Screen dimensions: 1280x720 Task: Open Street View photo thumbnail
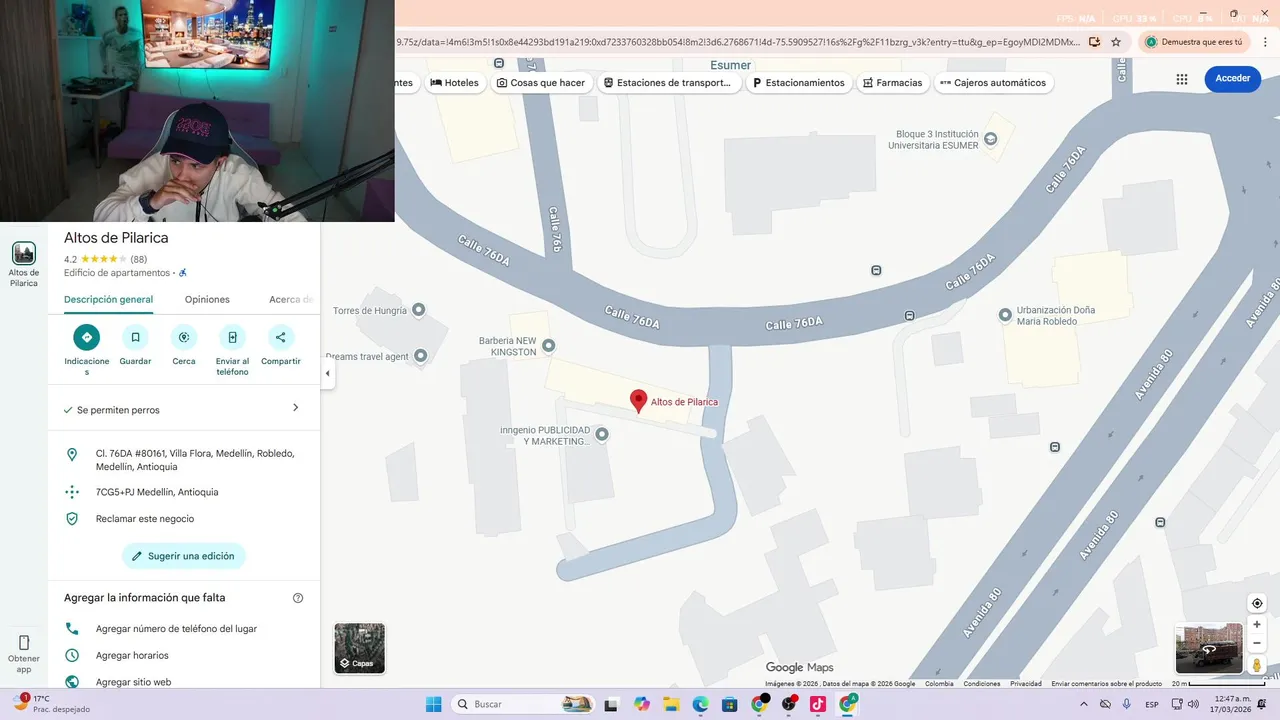pyautogui.click(x=1209, y=648)
